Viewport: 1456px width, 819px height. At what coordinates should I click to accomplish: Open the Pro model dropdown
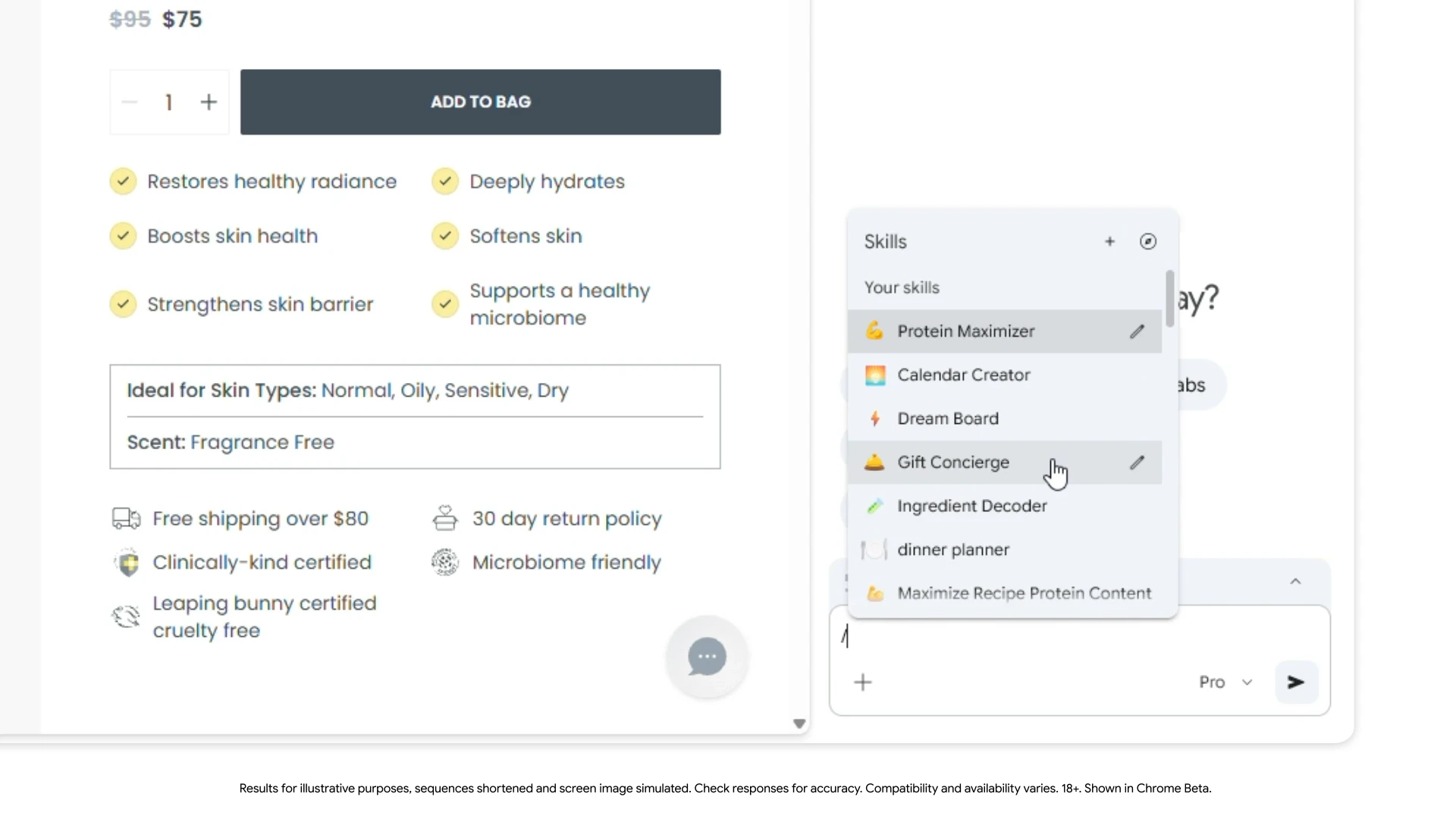point(1224,682)
